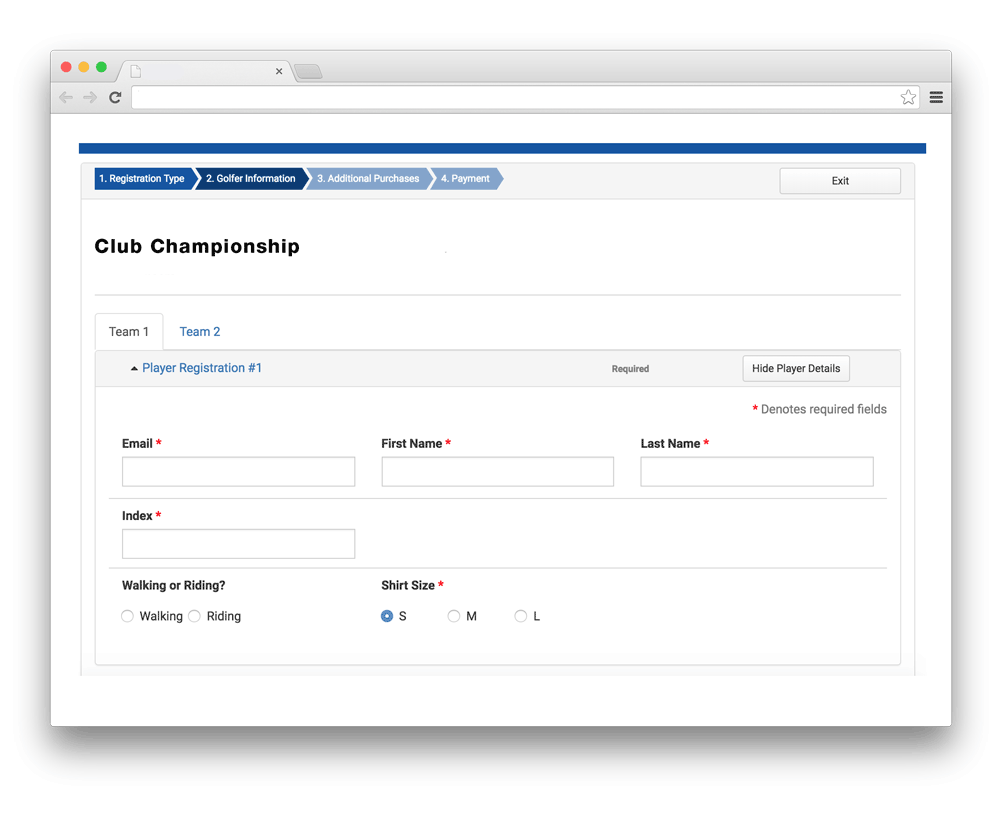Click the browser back arrow

coord(66,97)
